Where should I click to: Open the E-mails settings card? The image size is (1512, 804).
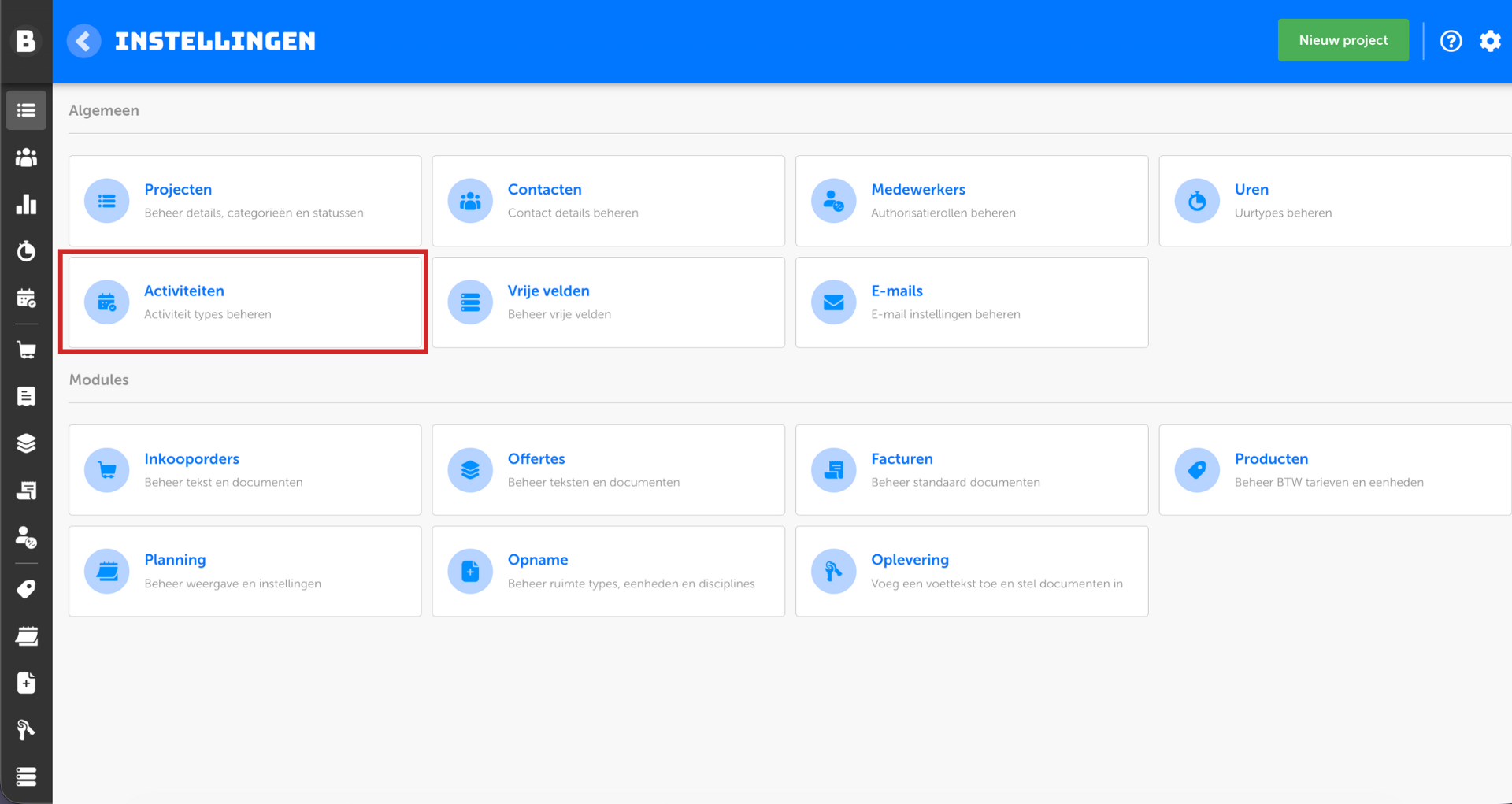972,302
